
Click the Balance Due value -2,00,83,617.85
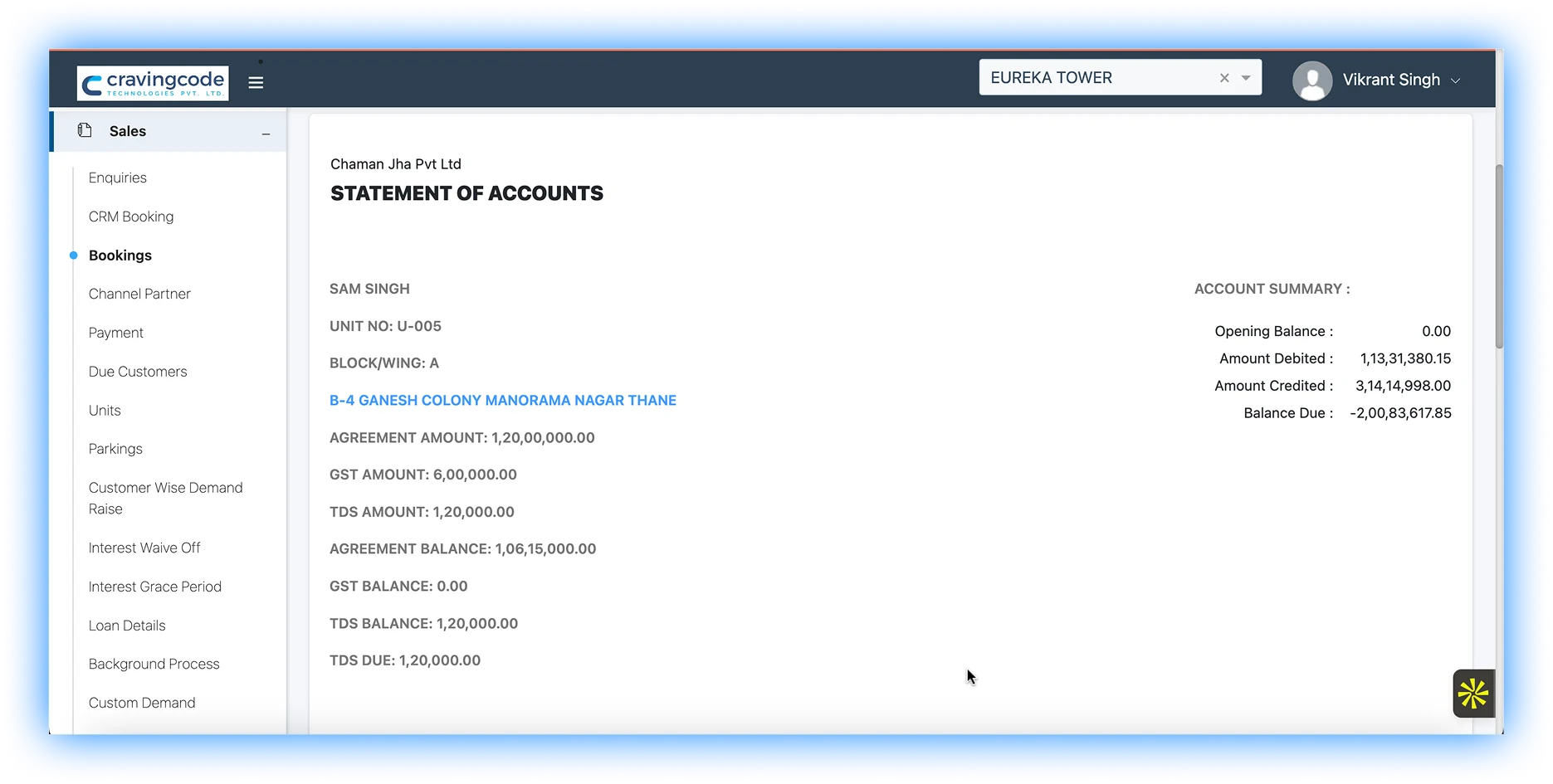pyautogui.click(x=1400, y=413)
